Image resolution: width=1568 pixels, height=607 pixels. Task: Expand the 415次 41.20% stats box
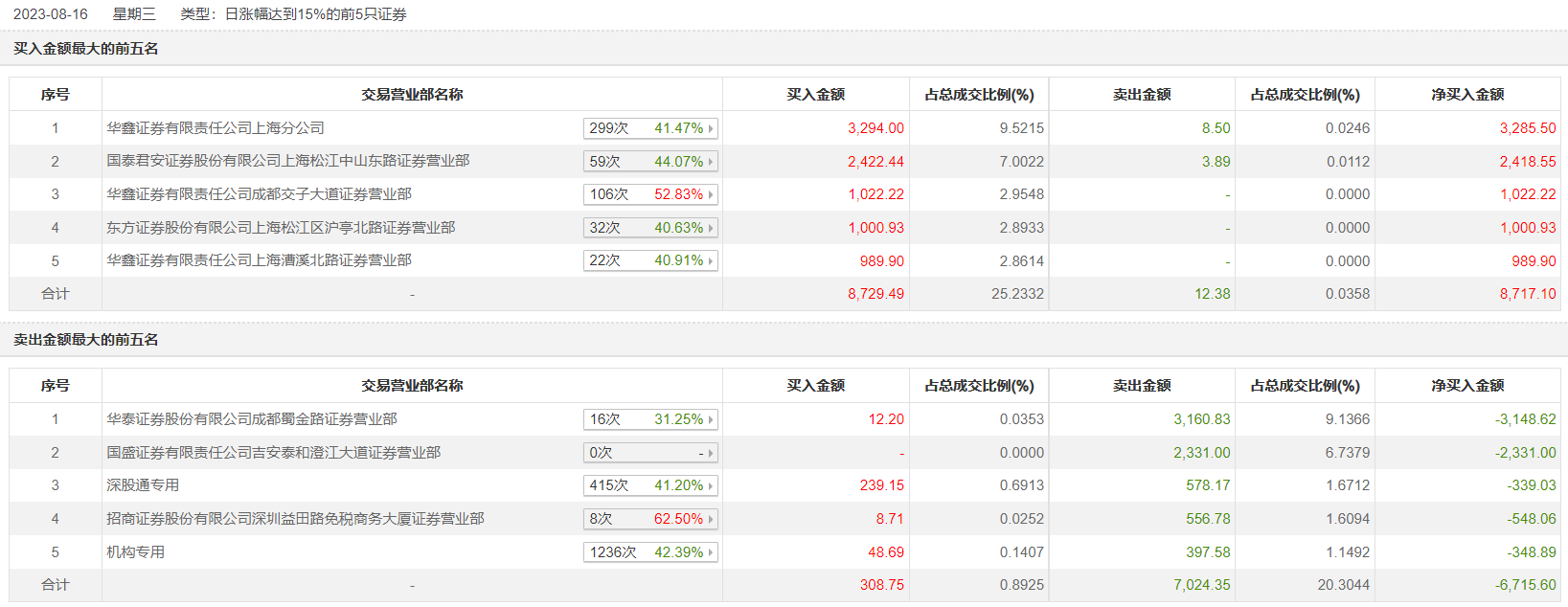[650, 485]
